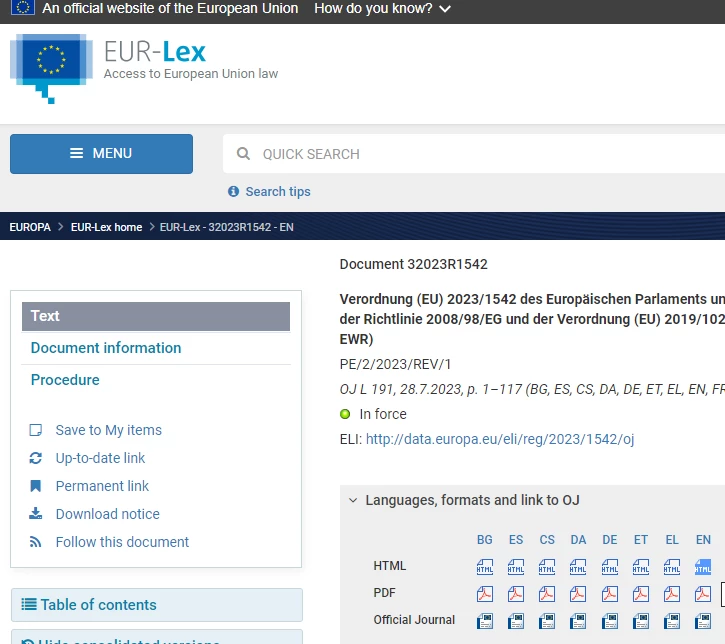
Task: Open the HTML version in BG
Action: 485,567
